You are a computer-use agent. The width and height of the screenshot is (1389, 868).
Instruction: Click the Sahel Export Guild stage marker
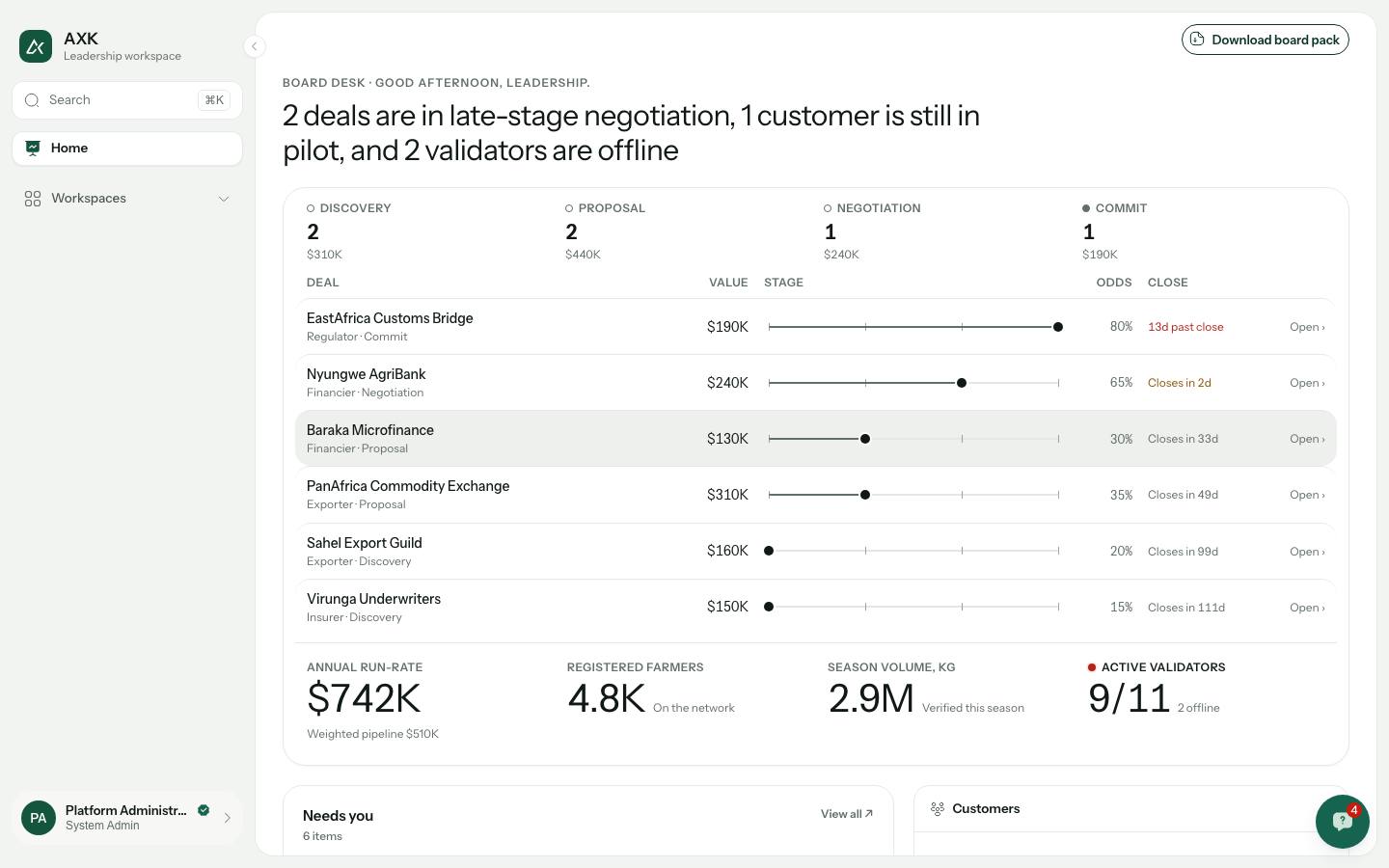point(769,551)
